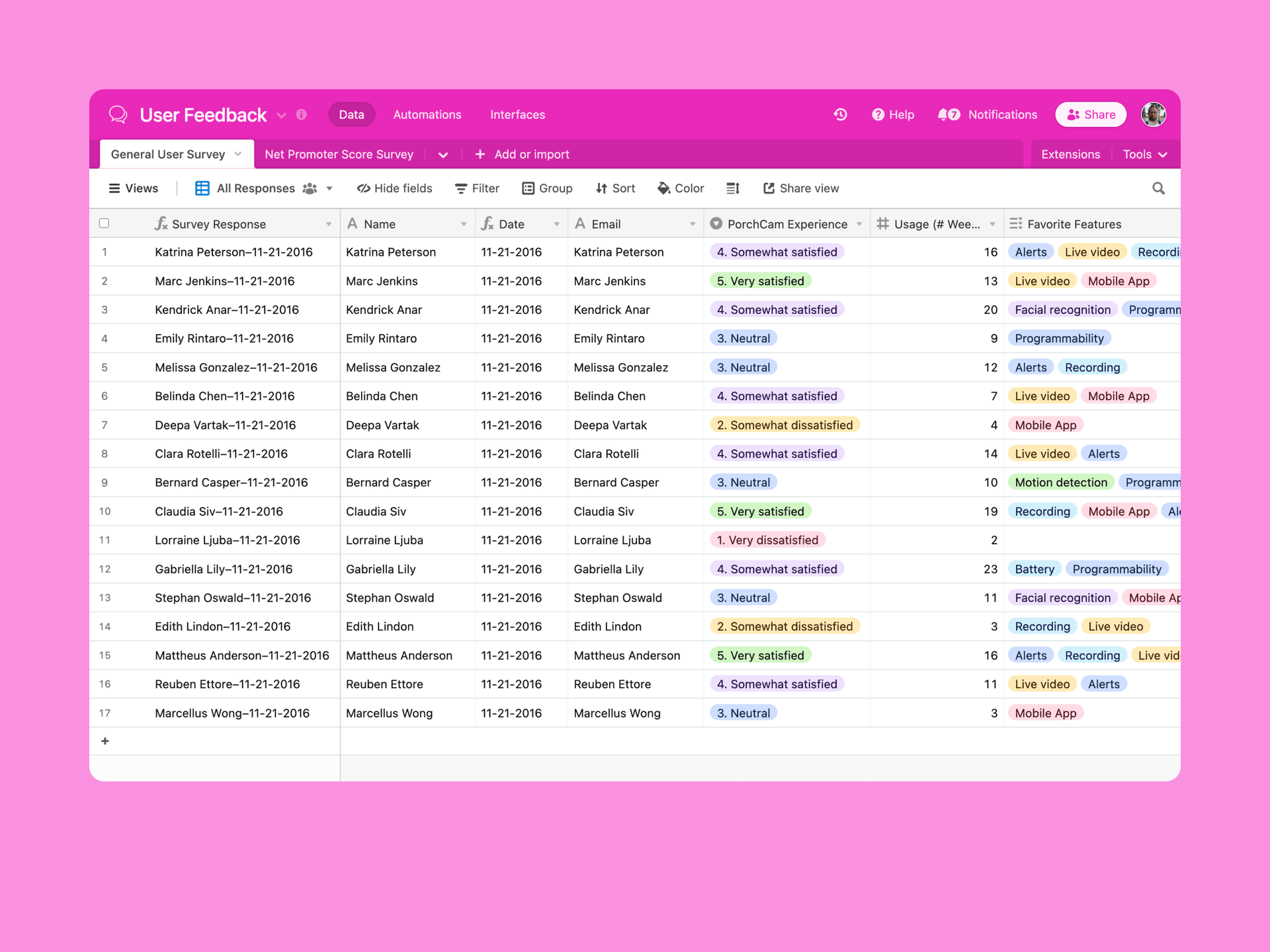Open the user profile avatar

coord(1153,114)
